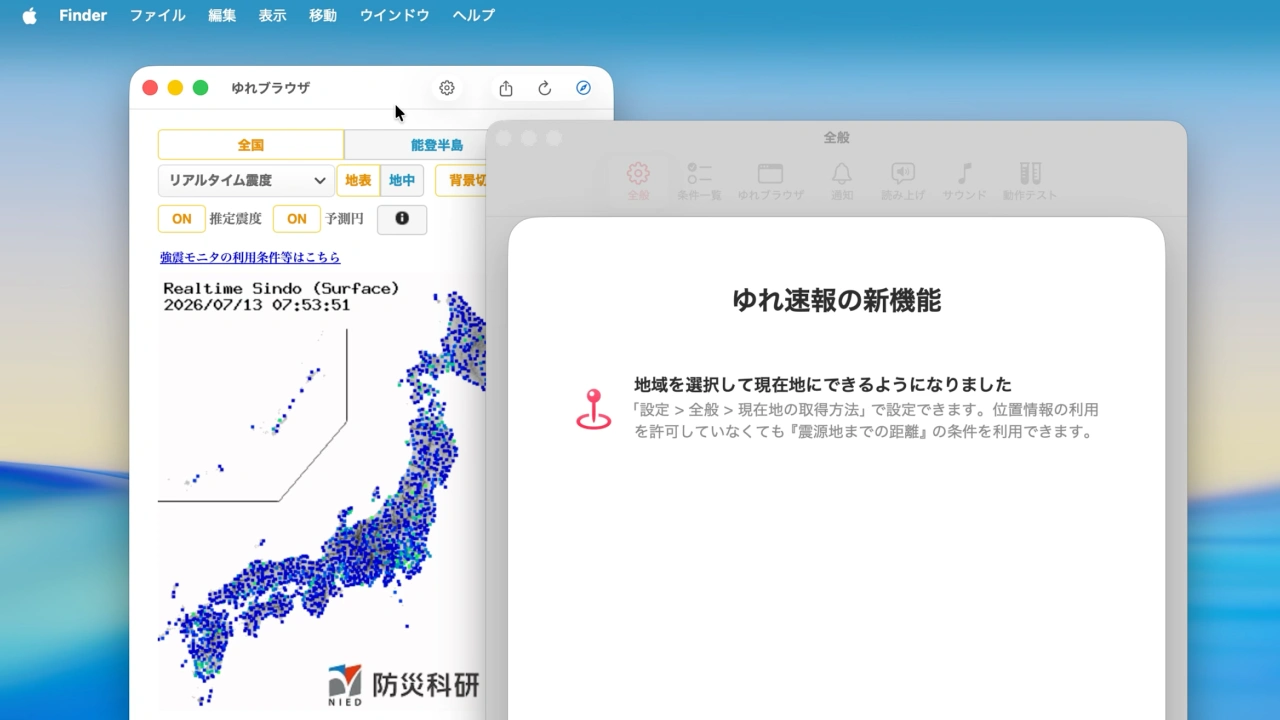This screenshot has height=720, width=1280.
Task: Click the info icon button
Action: click(x=402, y=219)
